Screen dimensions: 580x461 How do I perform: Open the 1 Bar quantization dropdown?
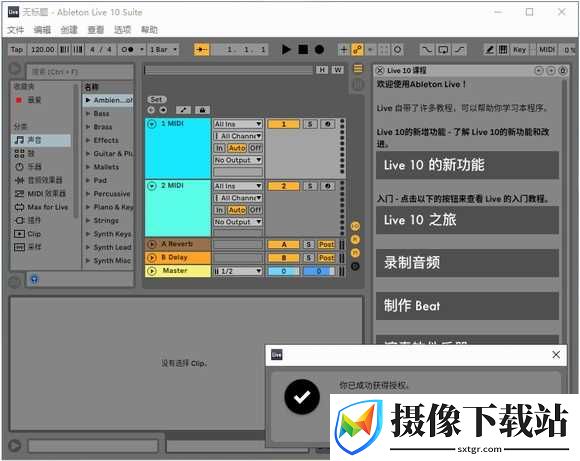(x=163, y=49)
